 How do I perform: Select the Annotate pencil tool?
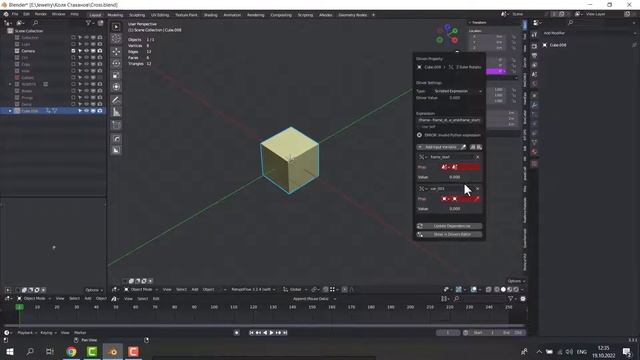(x=116, y=100)
